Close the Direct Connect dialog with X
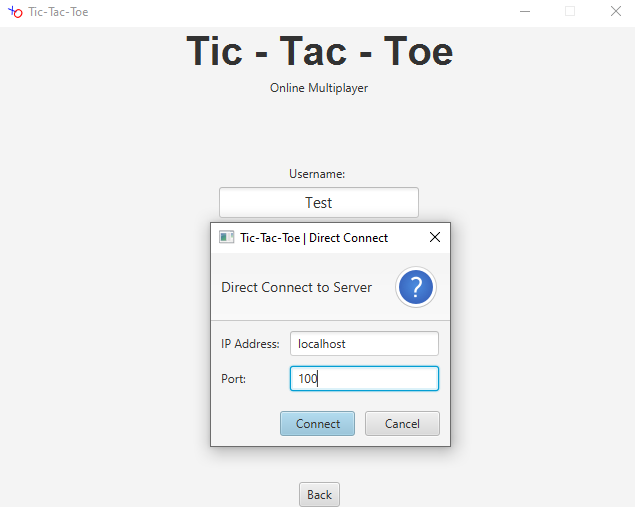The height and width of the screenshot is (507, 635). (x=435, y=237)
